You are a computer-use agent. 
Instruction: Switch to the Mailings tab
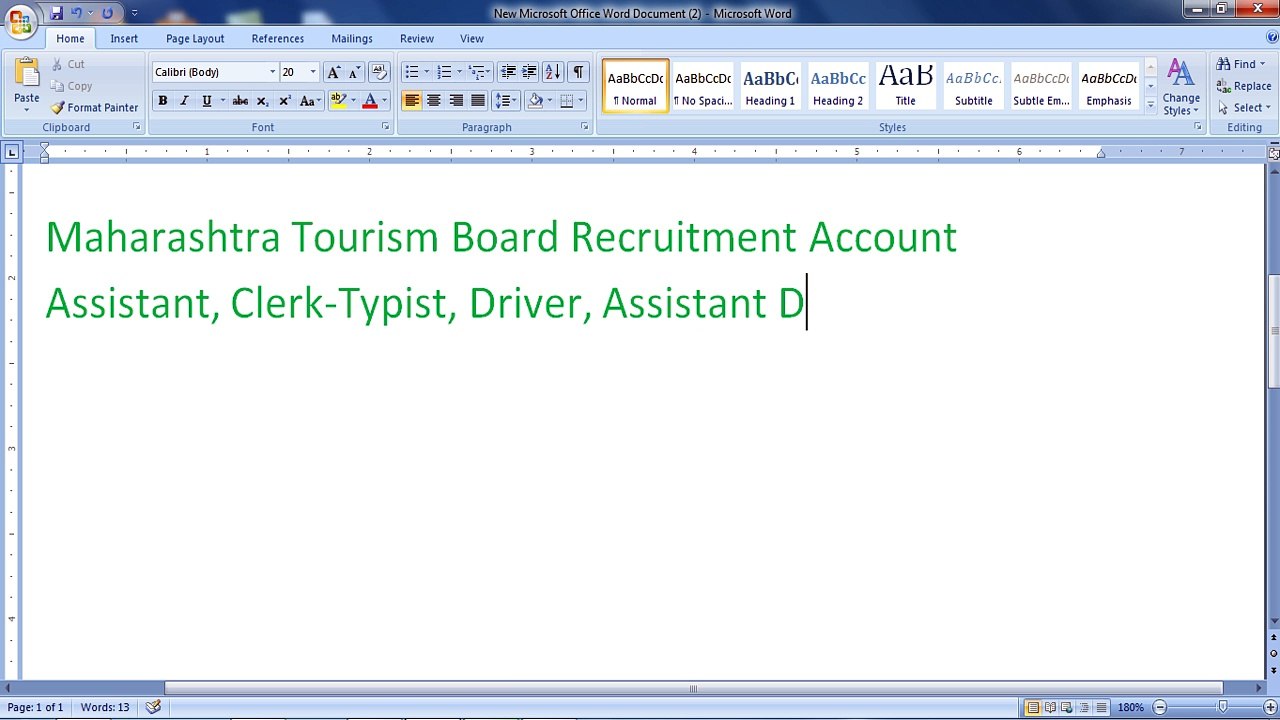click(352, 39)
